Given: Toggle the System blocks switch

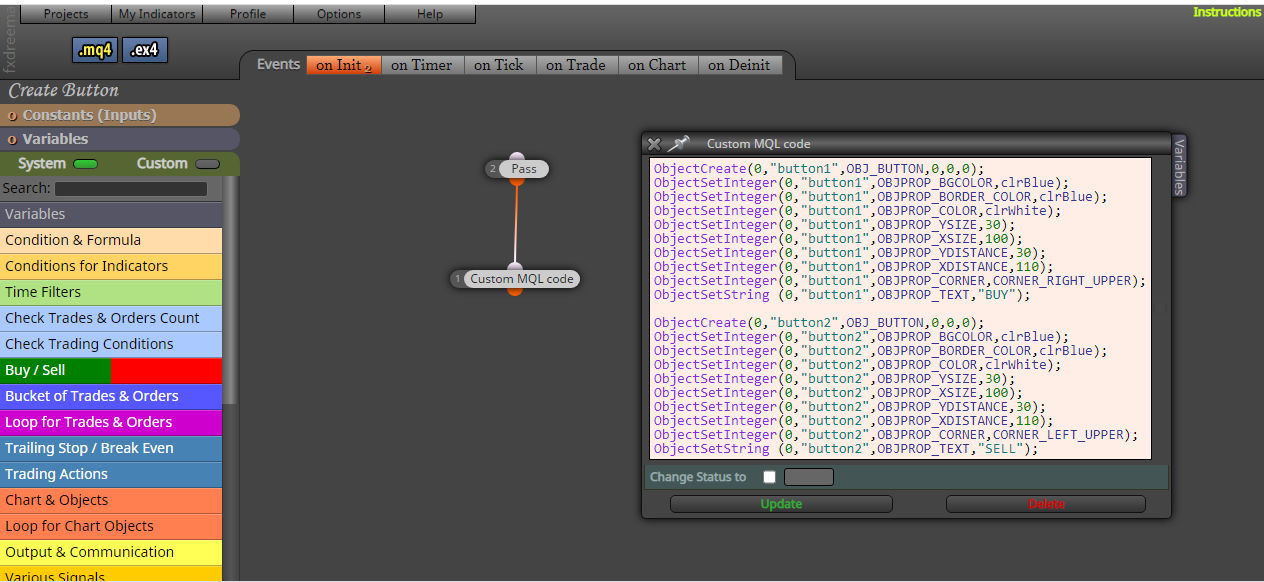Looking at the screenshot, I should point(86,164).
